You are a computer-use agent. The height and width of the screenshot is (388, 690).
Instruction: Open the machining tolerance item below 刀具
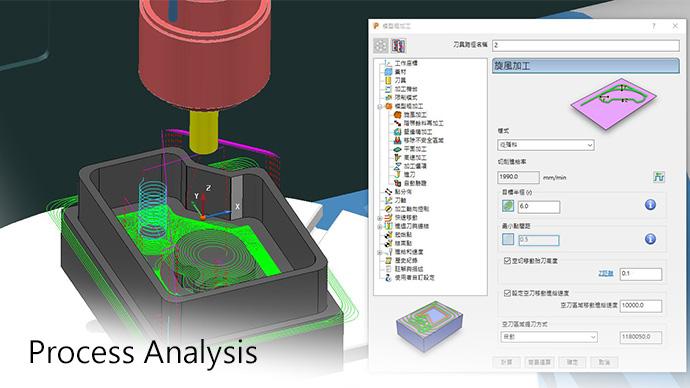(x=406, y=89)
